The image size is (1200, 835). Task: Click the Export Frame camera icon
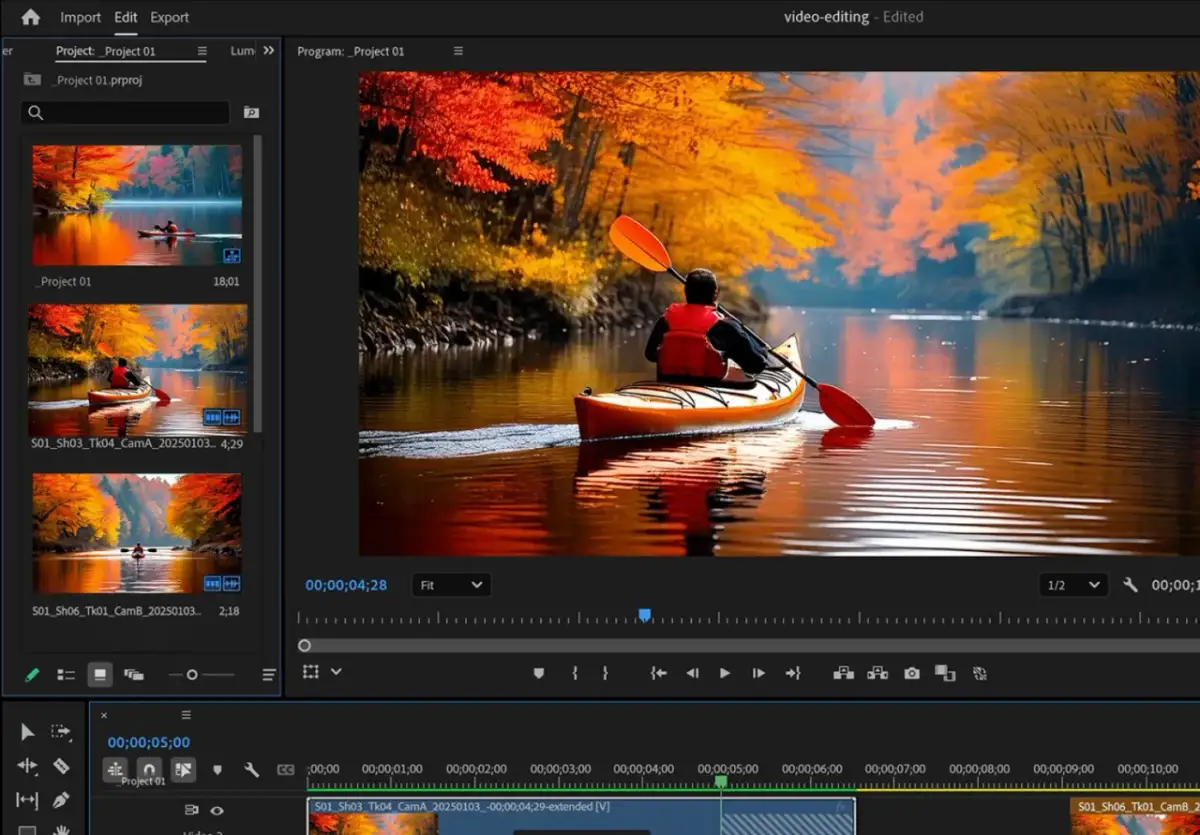(x=911, y=673)
